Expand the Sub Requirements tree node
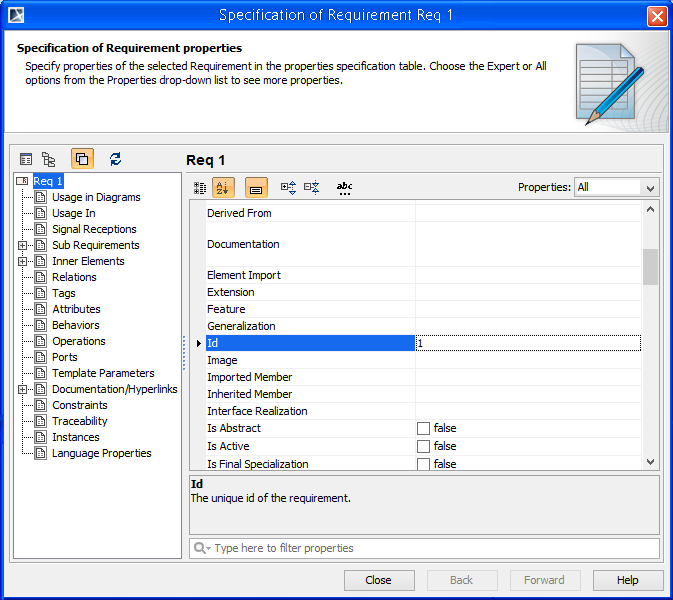 tap(22, 245)
